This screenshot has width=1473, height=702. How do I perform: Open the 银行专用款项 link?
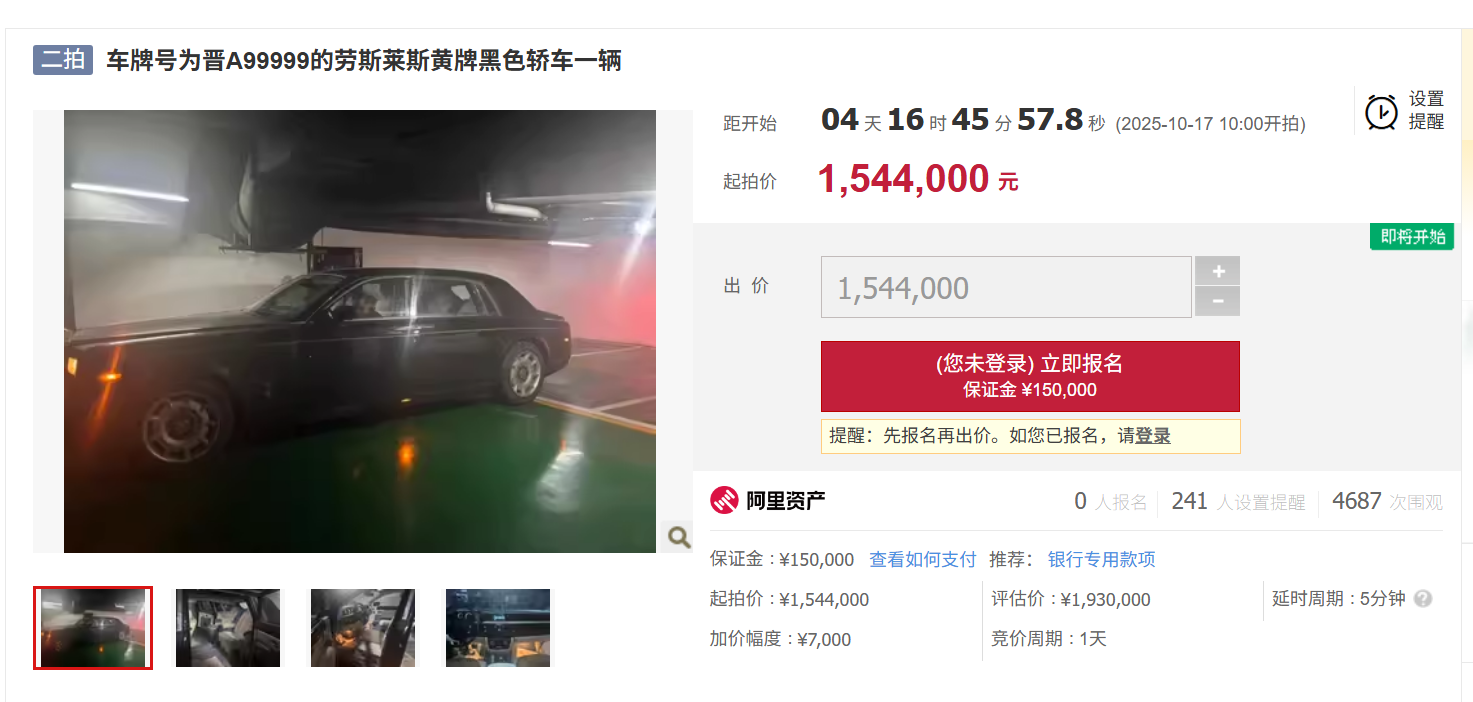pyautogui.click(x=1101, y=559)
